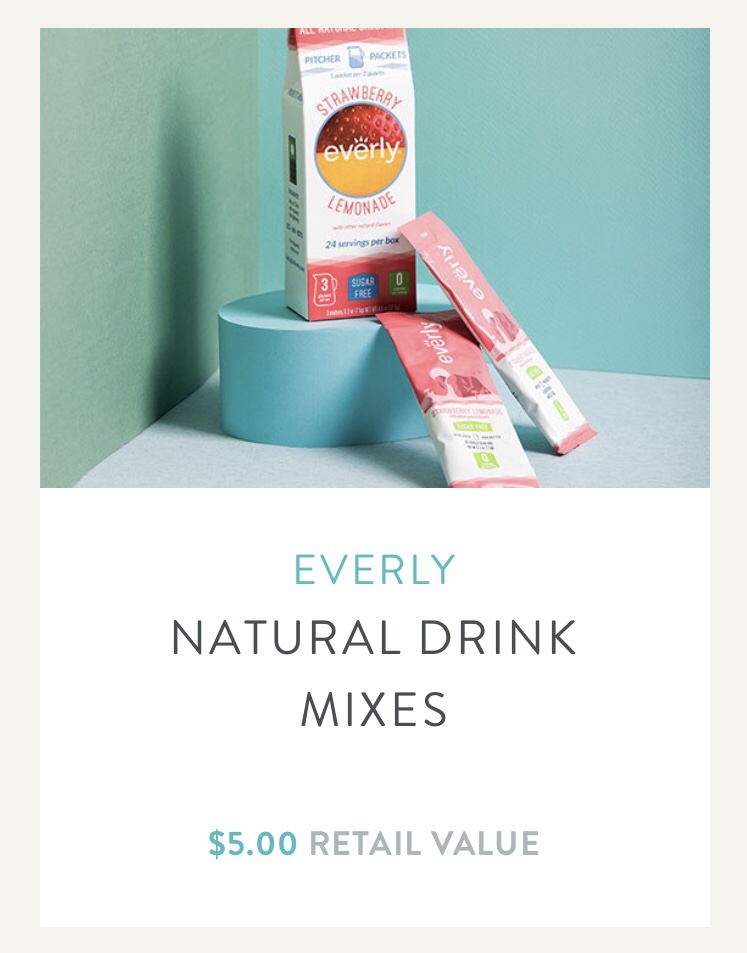Click the Strawberry Lemonade box product image

[349, 173]
